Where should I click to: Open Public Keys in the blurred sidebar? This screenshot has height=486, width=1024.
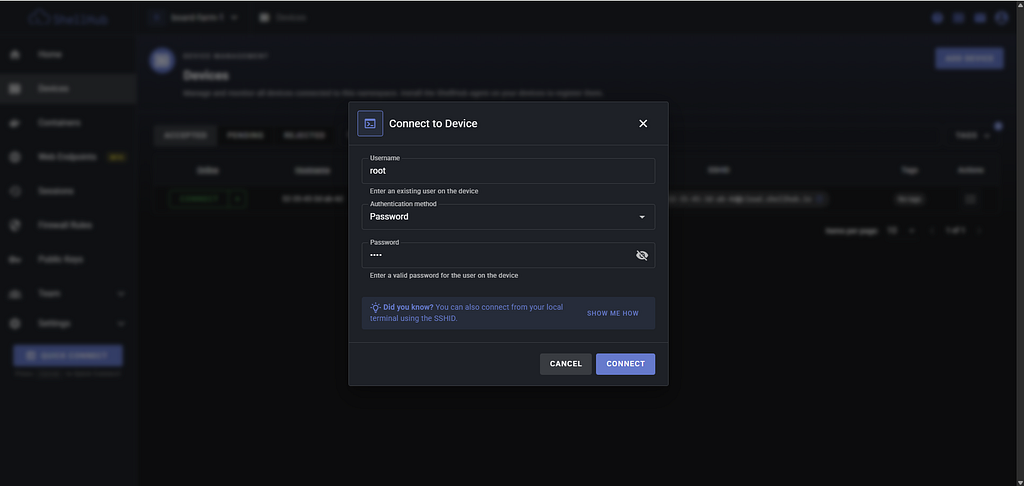point(68,259)
